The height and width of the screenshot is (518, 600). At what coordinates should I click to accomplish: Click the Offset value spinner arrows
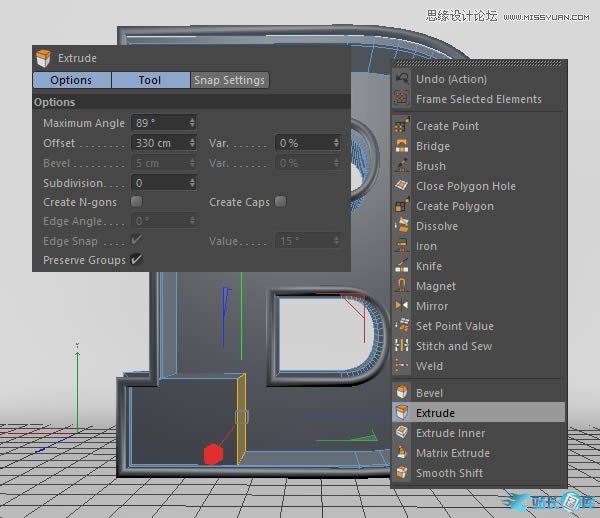pyautogui.click(x=192, y=143)
